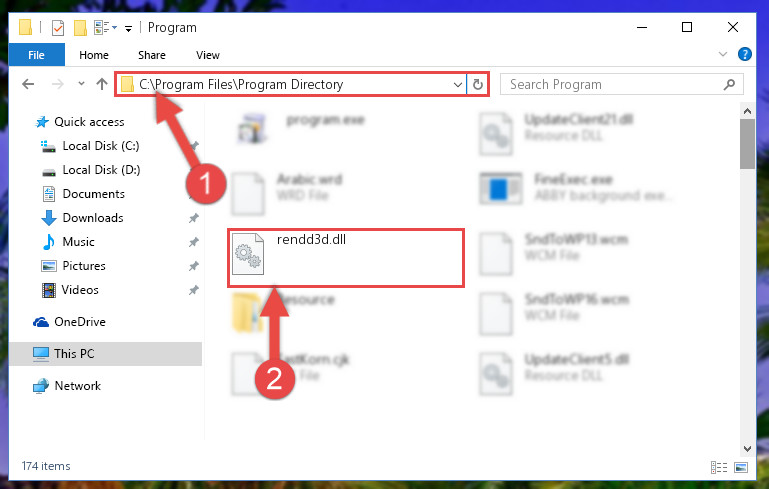Open the File menu
Screen dimensions: 769x489
[x=36, y=55]
